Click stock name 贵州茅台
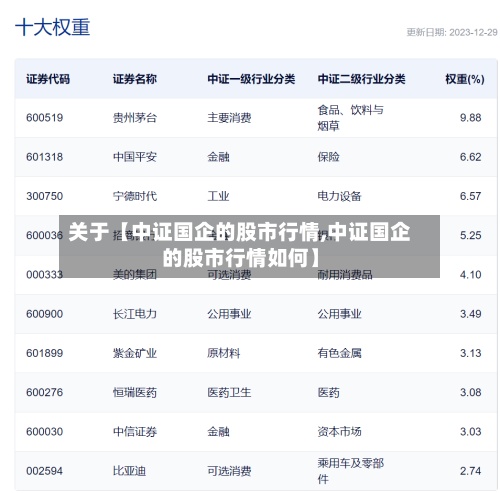 [135, 118]
